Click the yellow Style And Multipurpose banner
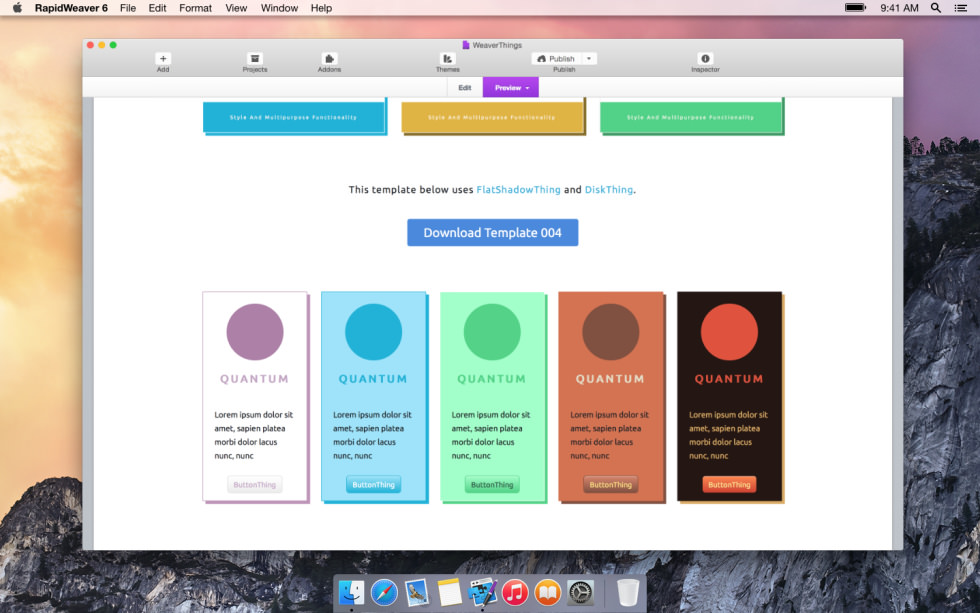980x613 pixels. pos(492,116)
